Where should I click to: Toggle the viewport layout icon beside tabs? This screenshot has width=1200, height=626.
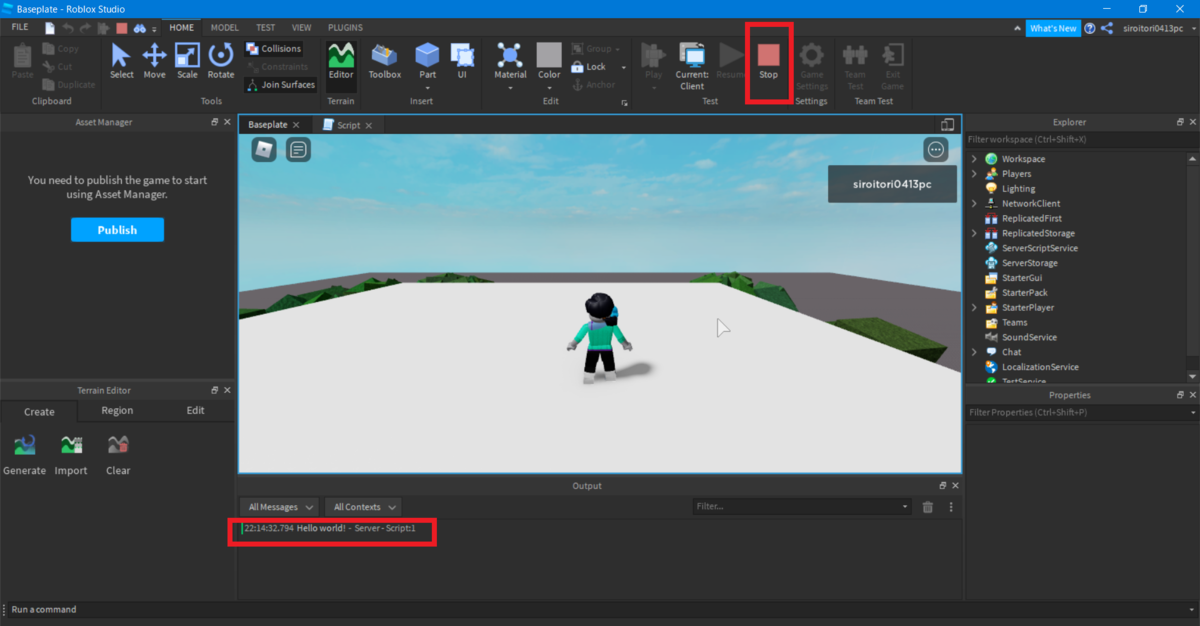947,125
